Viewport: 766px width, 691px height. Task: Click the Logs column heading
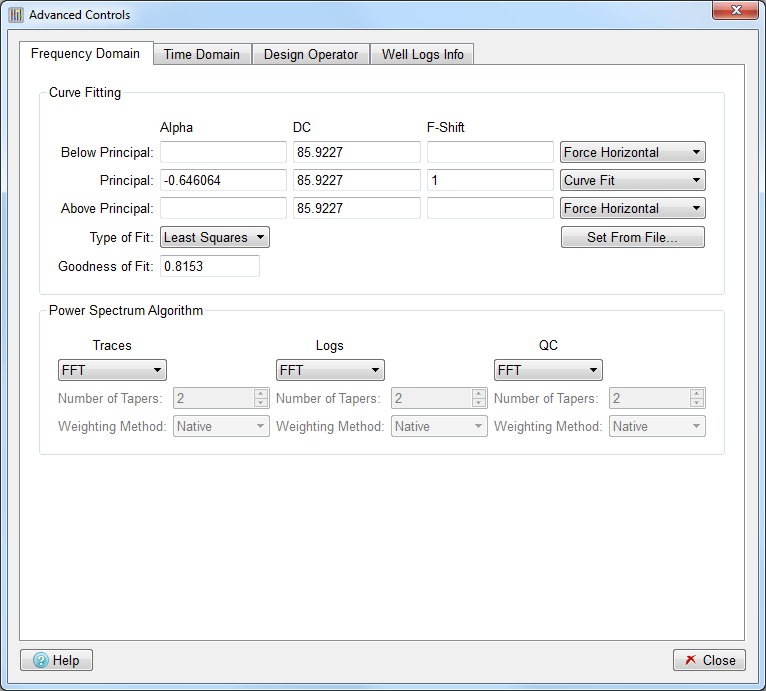(x=330, y=346)
